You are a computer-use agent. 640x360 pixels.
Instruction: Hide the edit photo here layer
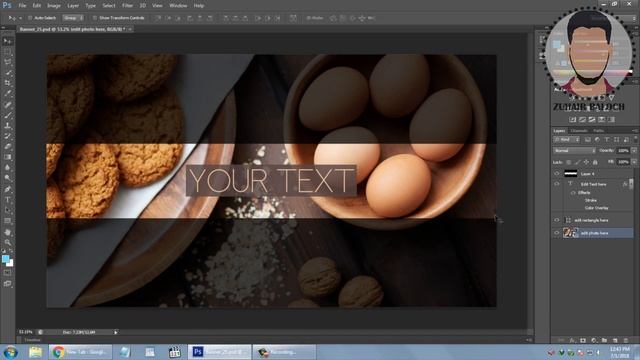coord(556,233)
